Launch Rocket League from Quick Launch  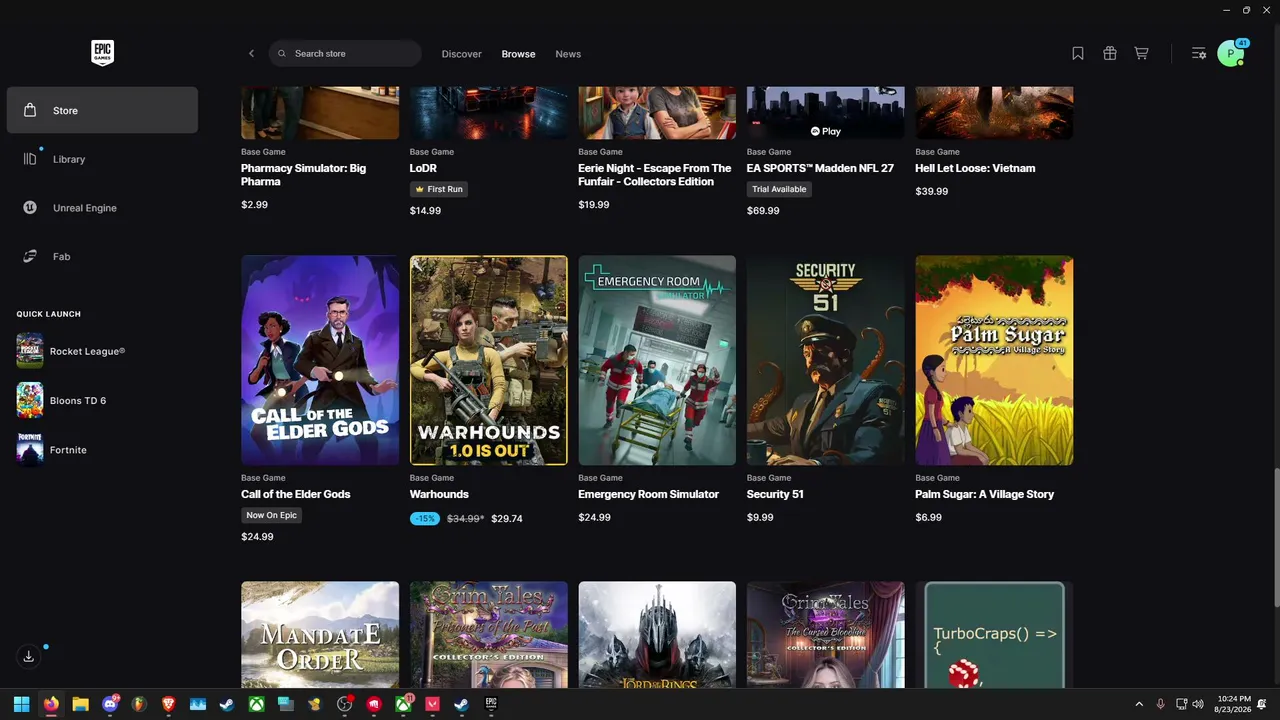71,351
